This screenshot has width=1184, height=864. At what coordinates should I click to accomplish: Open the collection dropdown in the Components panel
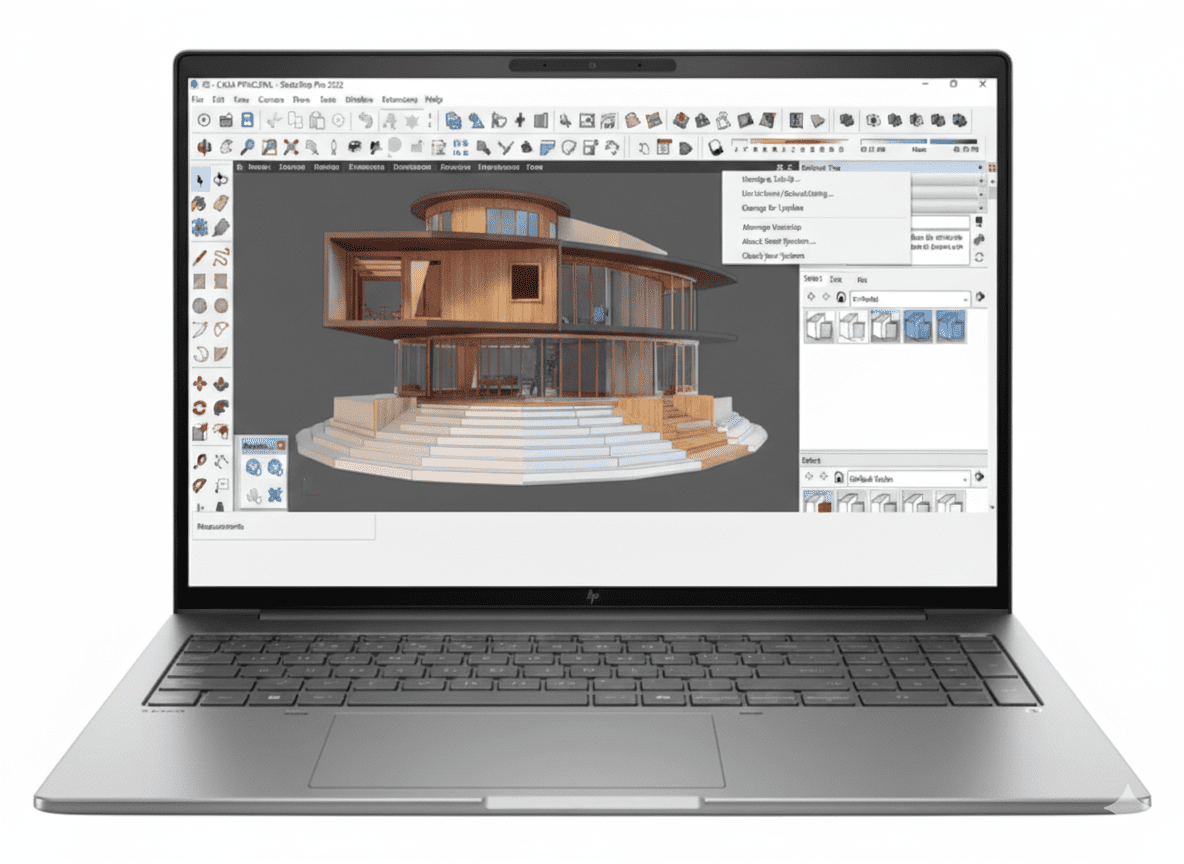[910, 298]
